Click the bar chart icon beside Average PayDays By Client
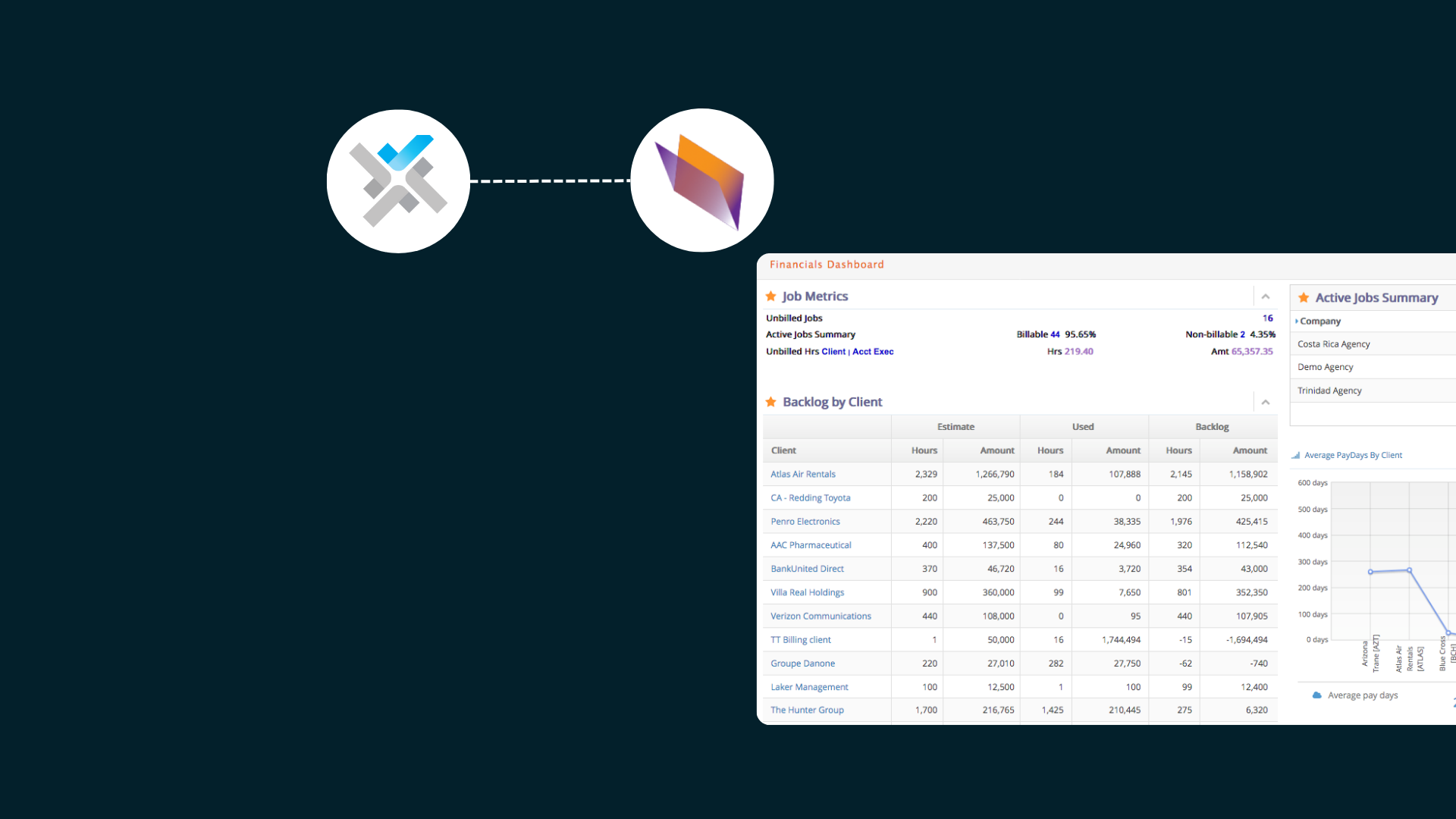Screen dimensions: 1456x819 (1296, 455)
